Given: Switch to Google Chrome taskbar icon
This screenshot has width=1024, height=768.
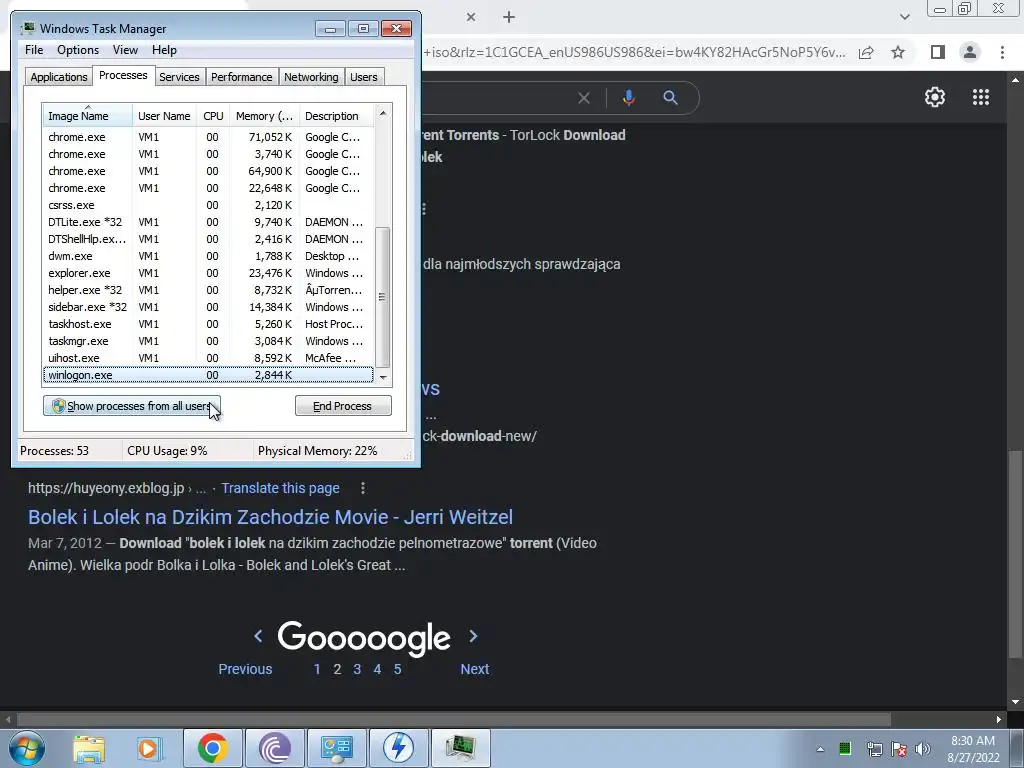Looking at the screenshot, I should pos(213,748).
